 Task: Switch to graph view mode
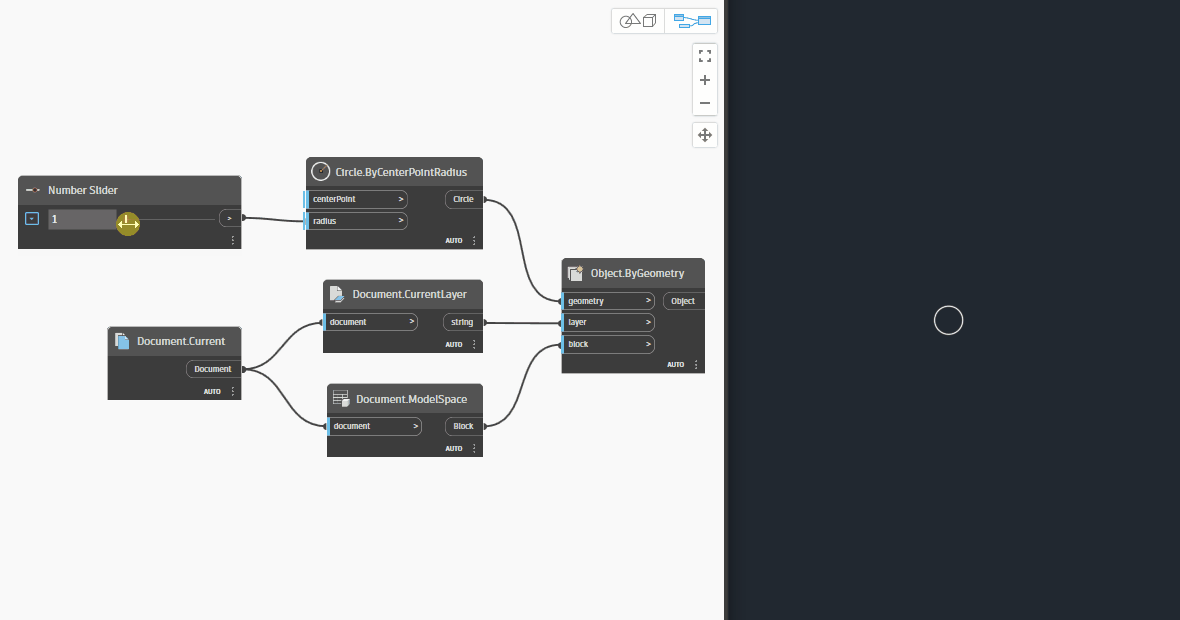click(691, 21)
